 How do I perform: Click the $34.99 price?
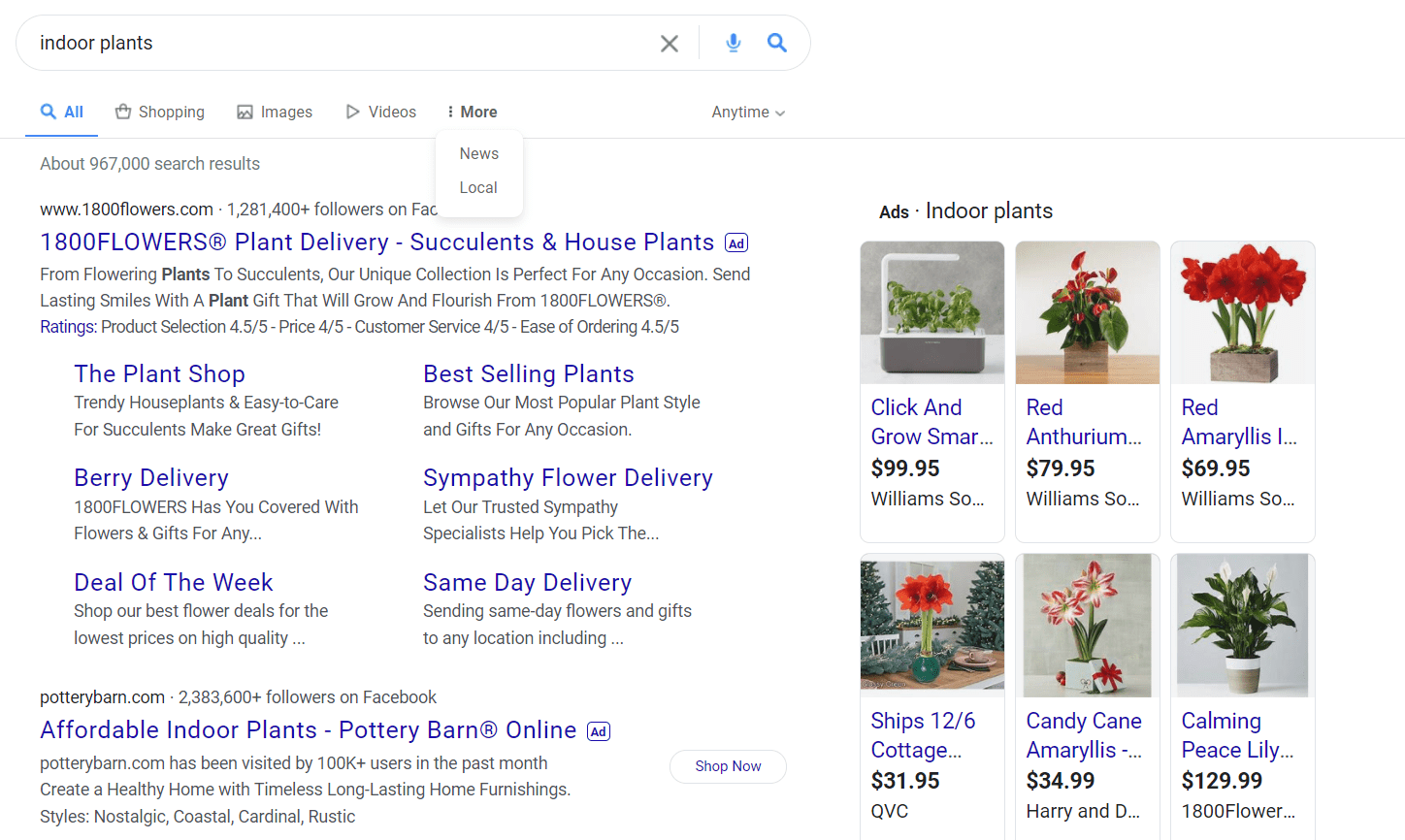[1061, 781]
